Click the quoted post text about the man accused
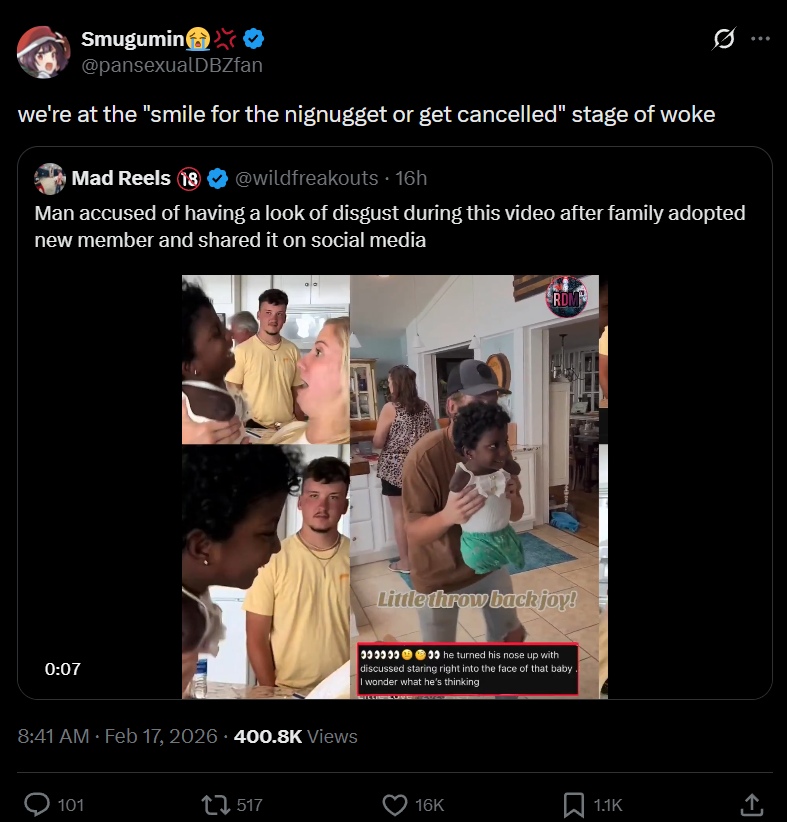The height and width of the screenshot is (822, 787). coord(390,227)
